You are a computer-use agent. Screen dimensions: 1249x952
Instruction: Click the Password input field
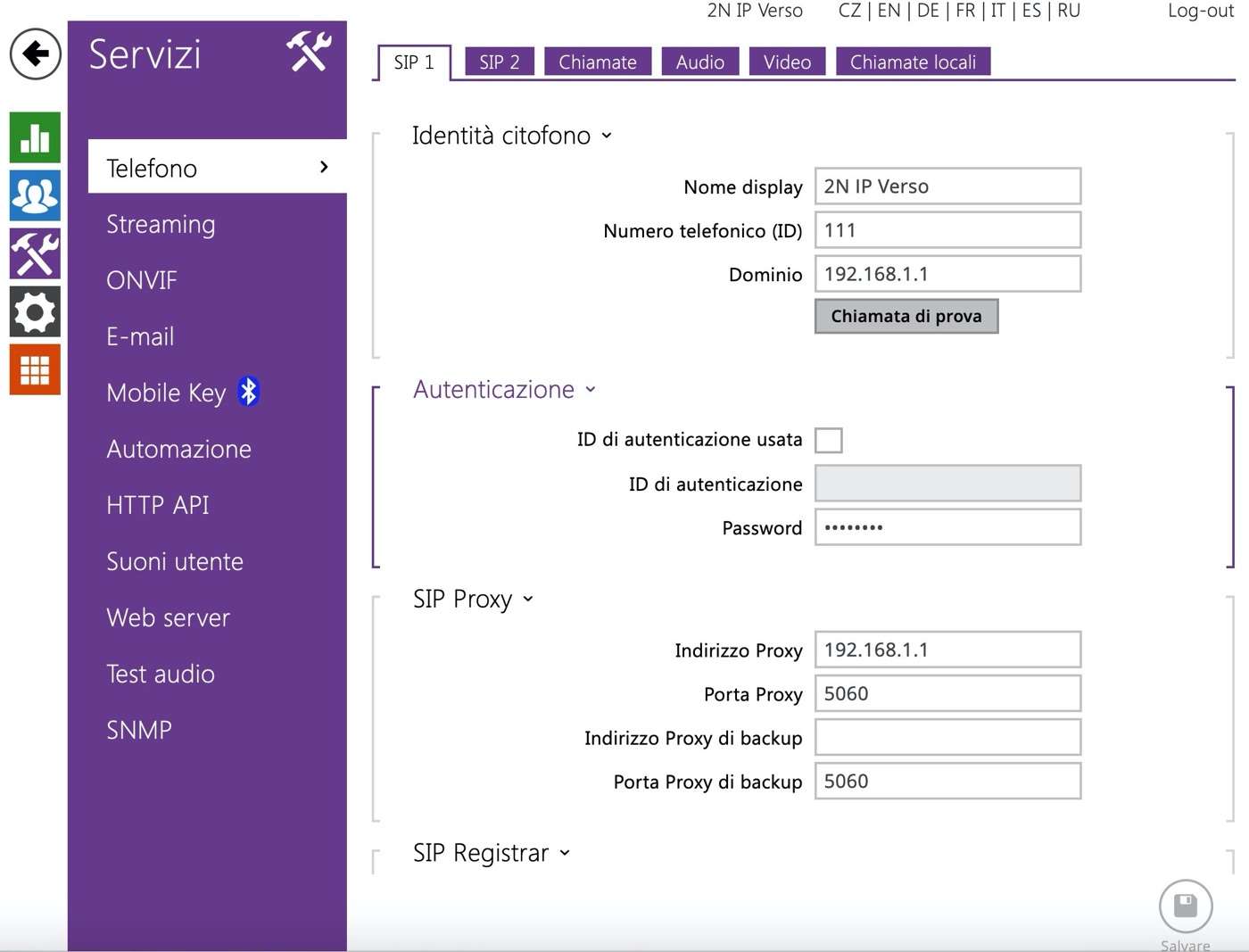point(948,527)
